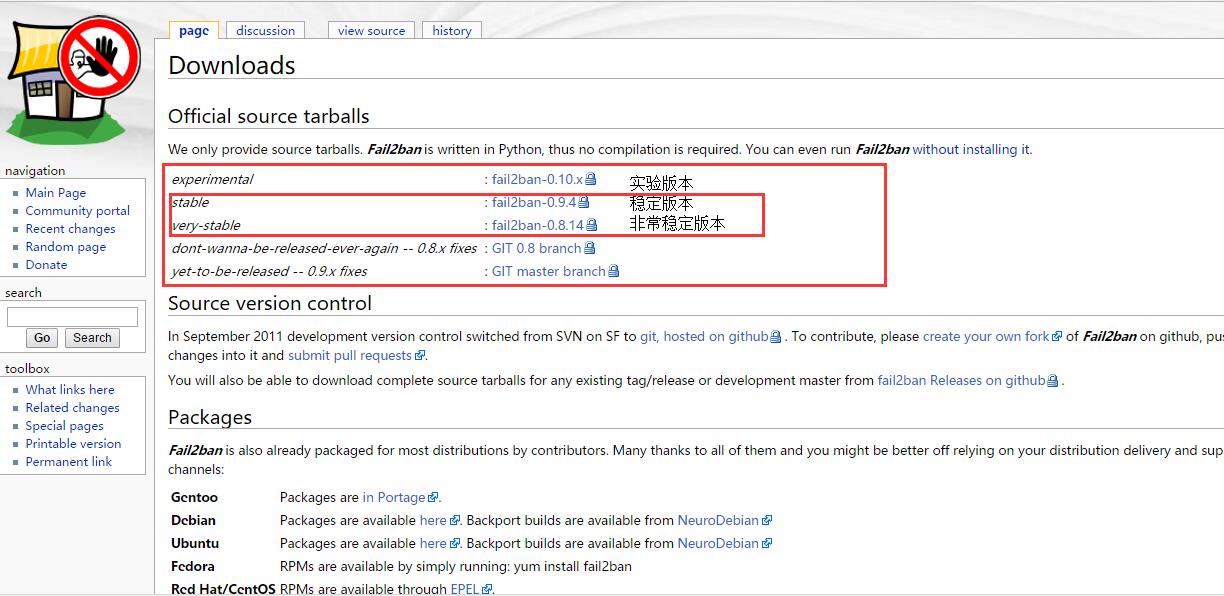Image resolution: width=1224 pixels, height=596 pixels.
Task: Open Permanent link in toolbox
Action: click(69, 462)
